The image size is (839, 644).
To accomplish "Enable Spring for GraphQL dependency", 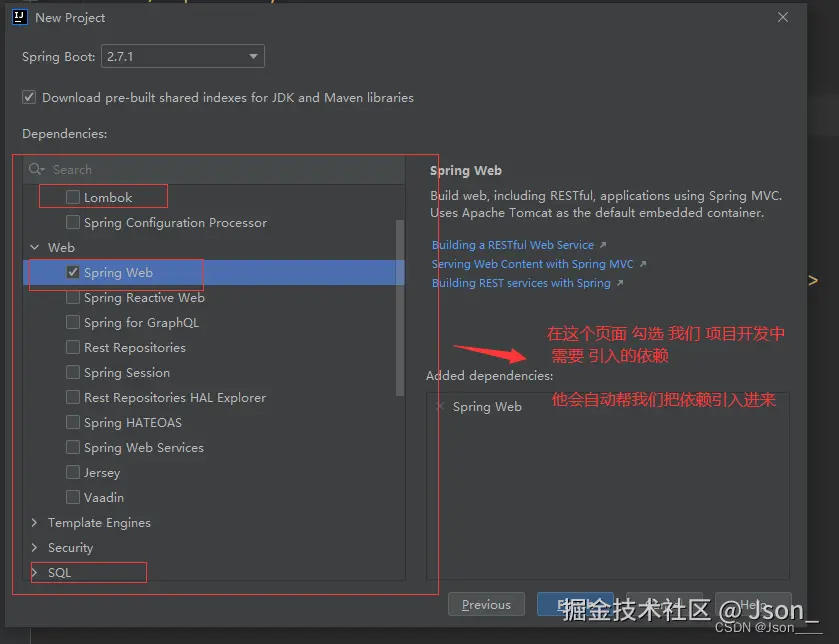I will tap(73, 322).
